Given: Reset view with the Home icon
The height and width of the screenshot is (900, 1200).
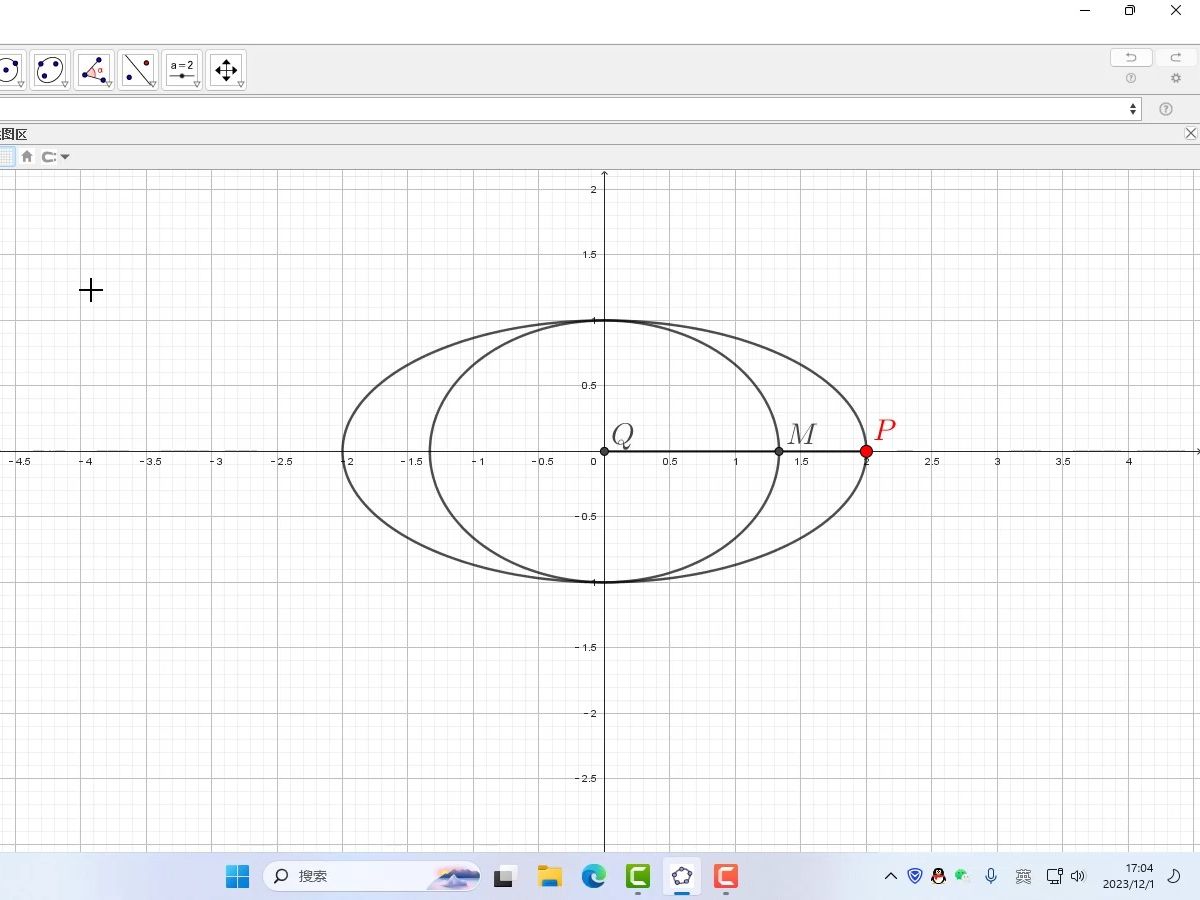Looking at the screenshot, I should click(x=27, y=156).
